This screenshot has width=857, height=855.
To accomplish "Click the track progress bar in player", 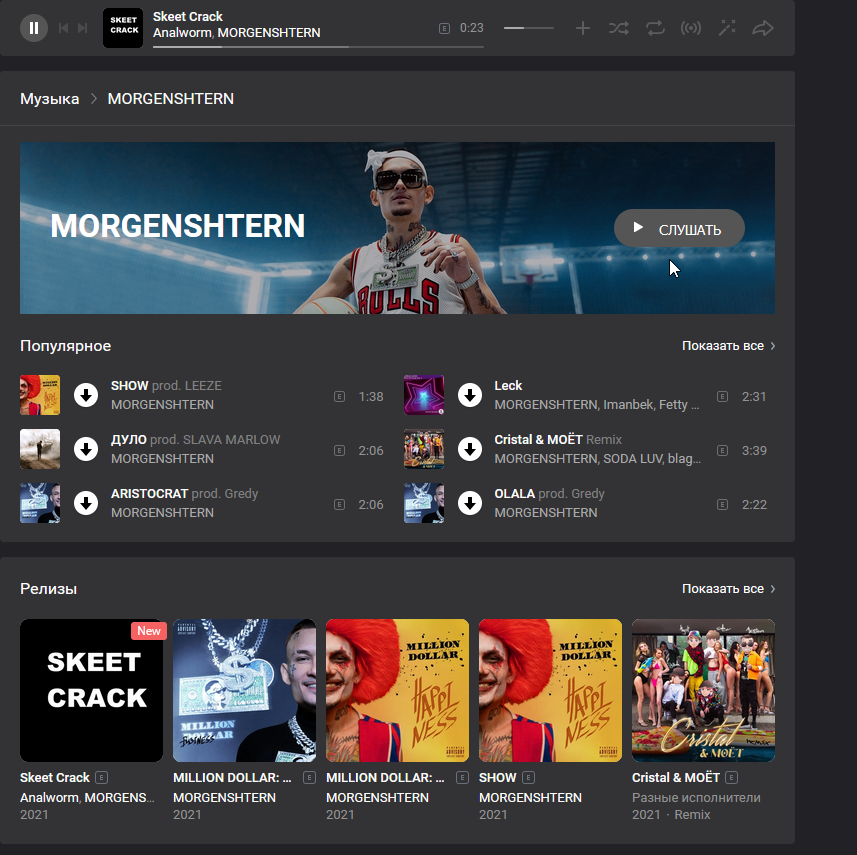I will click(x=318, y=47).
